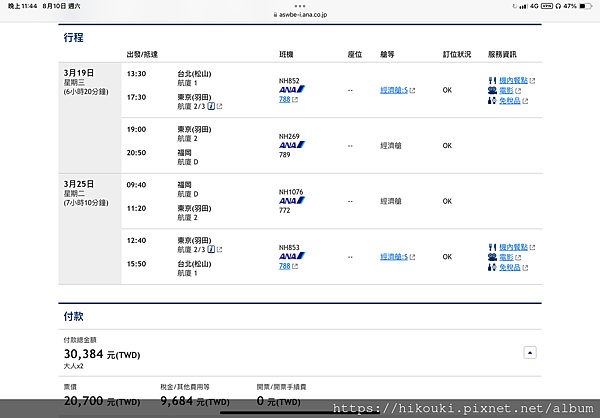Click the meal utensils icon in NH853 row

492,247
